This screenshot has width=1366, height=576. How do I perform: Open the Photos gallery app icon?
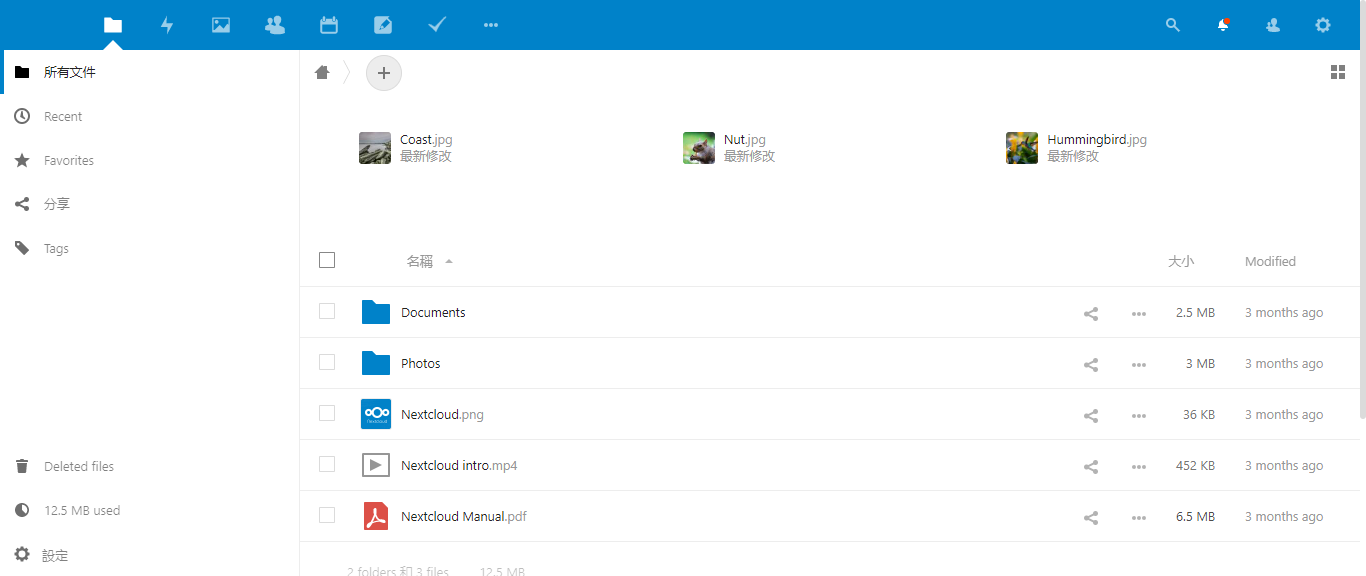pyautogui.click(x=221, y=25)
